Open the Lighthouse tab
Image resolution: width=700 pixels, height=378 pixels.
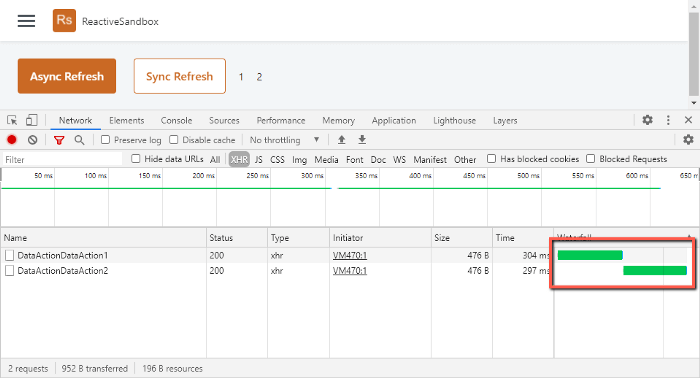click(454, 120)
